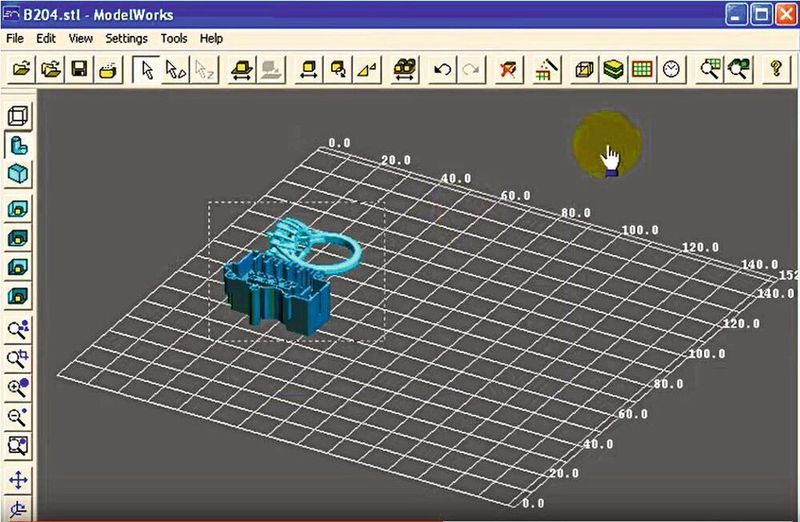Maximize the ModelWorks window
This screenshot has width=800, height=522.
coord(761,15)
